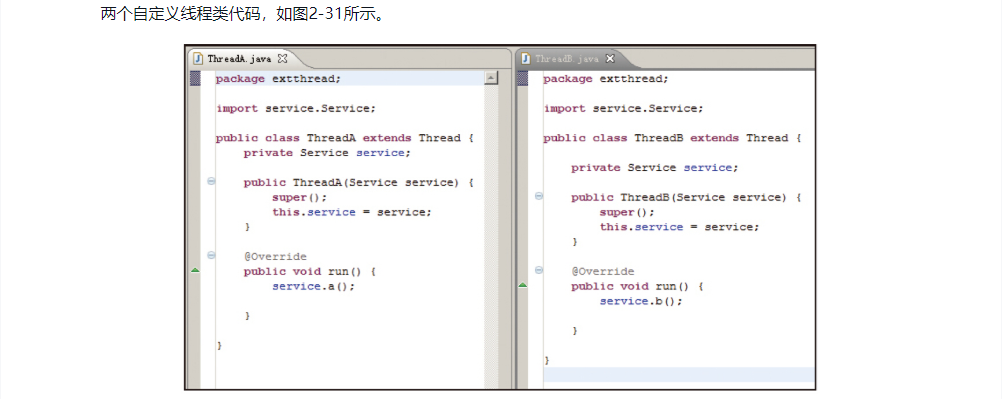The width and height of the screenshot is (1002, 399).
Task: Click the Java file icon on ThreadB.java tab
Action: (526, 58)
